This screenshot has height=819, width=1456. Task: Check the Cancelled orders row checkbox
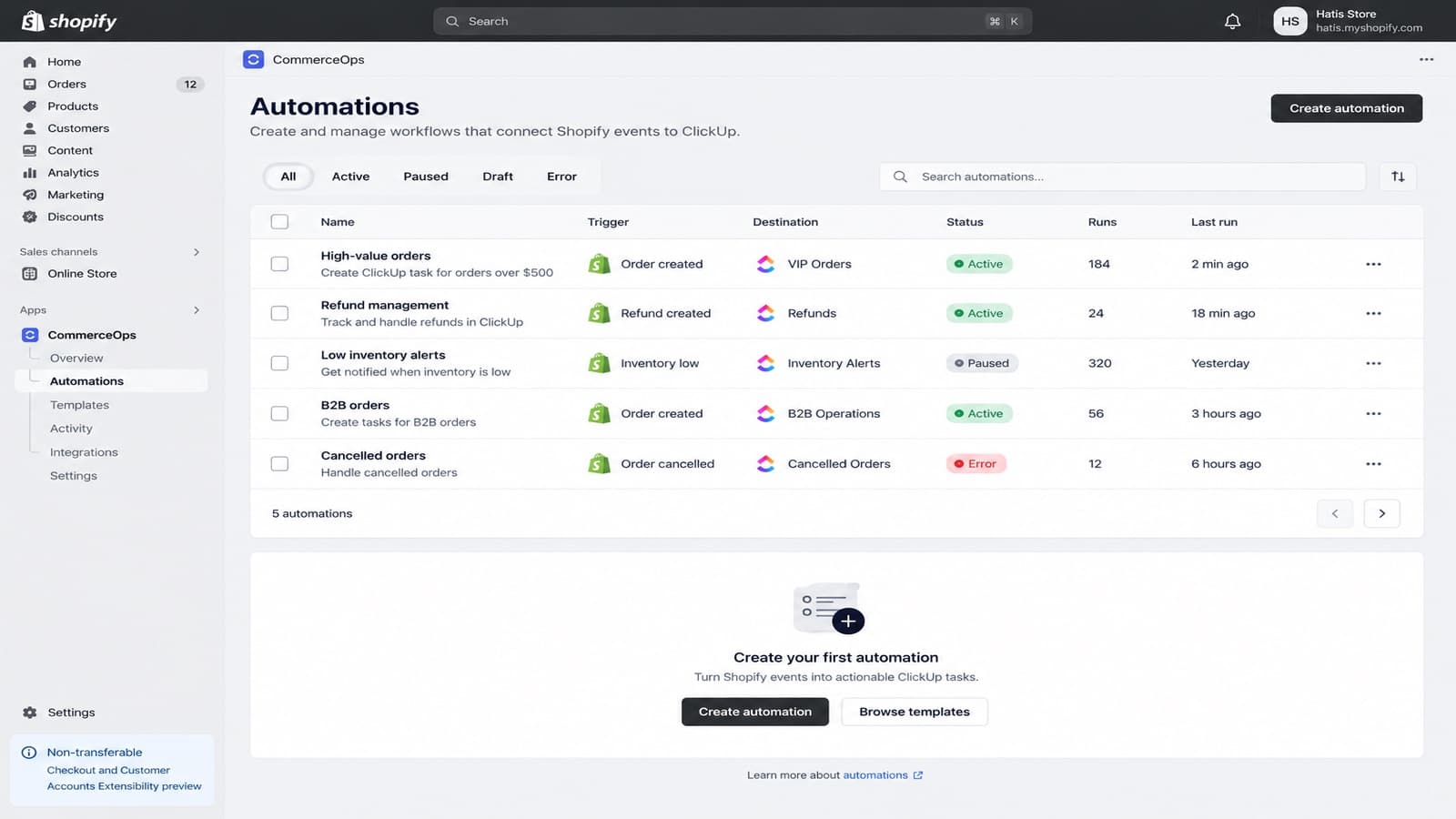(279, 463)
